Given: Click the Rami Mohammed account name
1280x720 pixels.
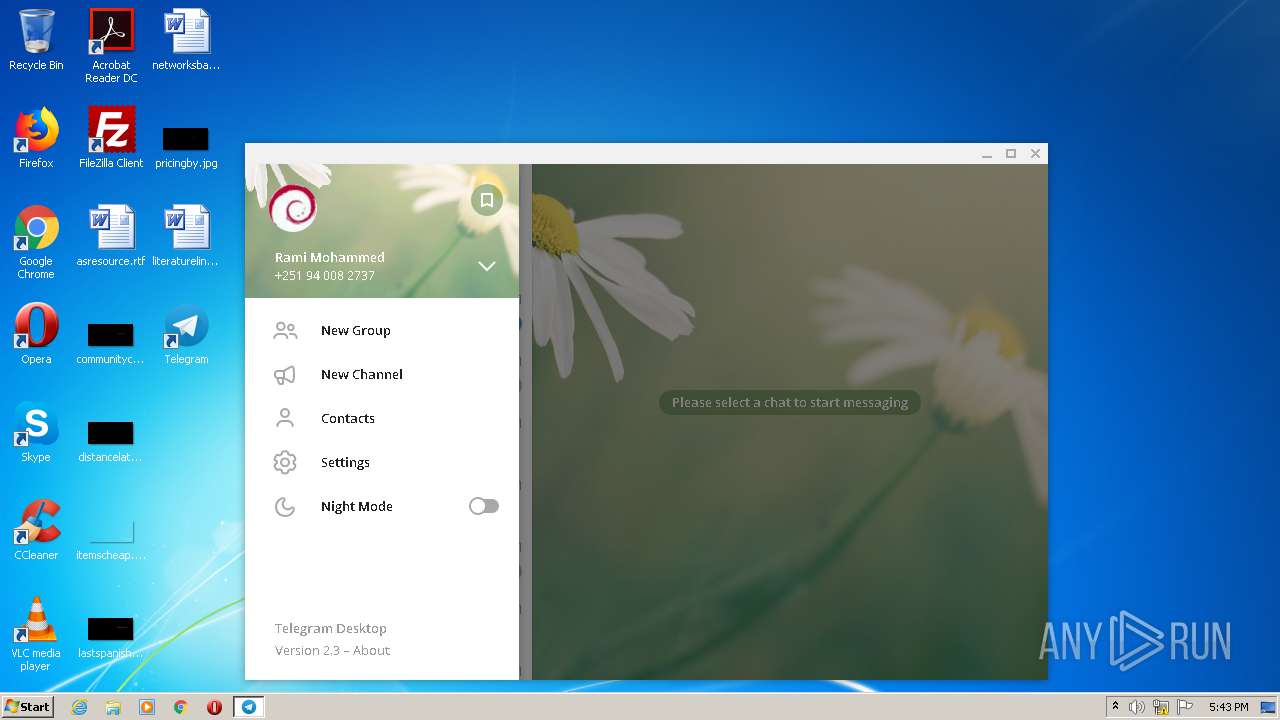Looking at the screenshot, I should tap(330, 257).
